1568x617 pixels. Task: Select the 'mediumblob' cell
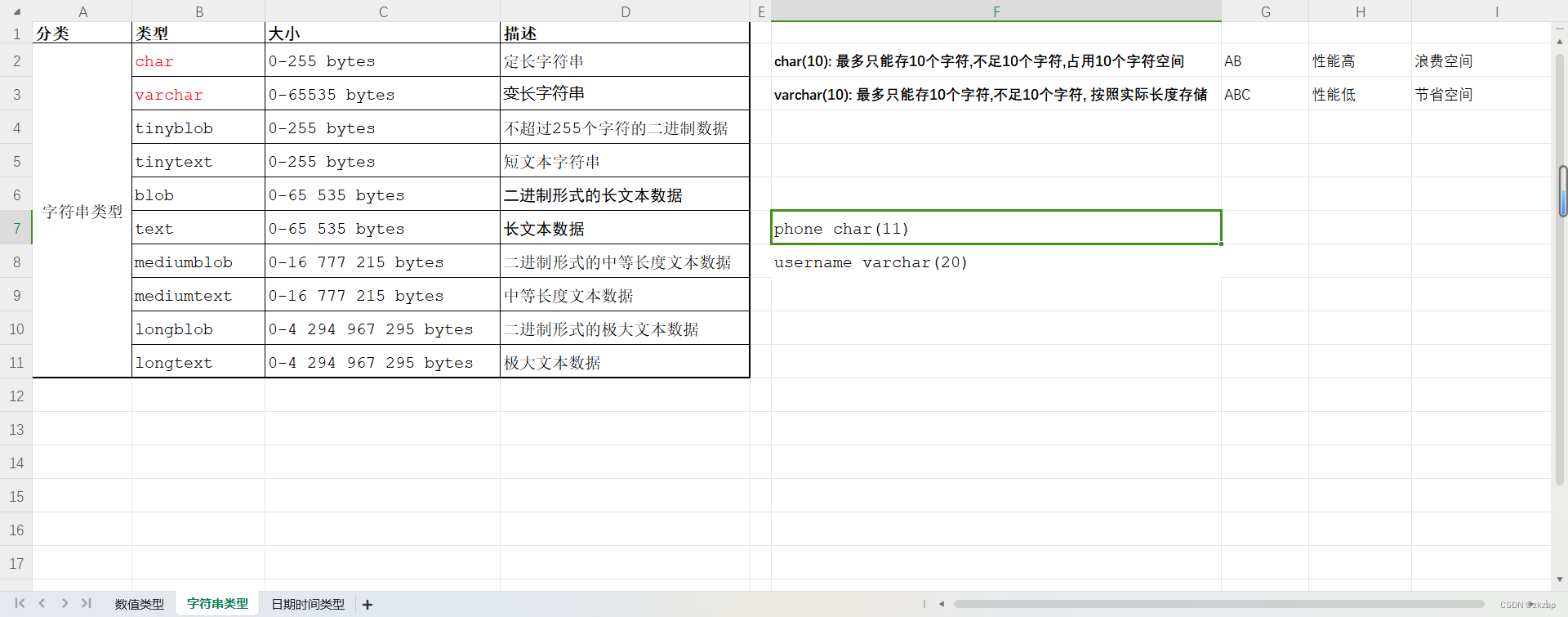pyautogui.click(x=198, y=262)
